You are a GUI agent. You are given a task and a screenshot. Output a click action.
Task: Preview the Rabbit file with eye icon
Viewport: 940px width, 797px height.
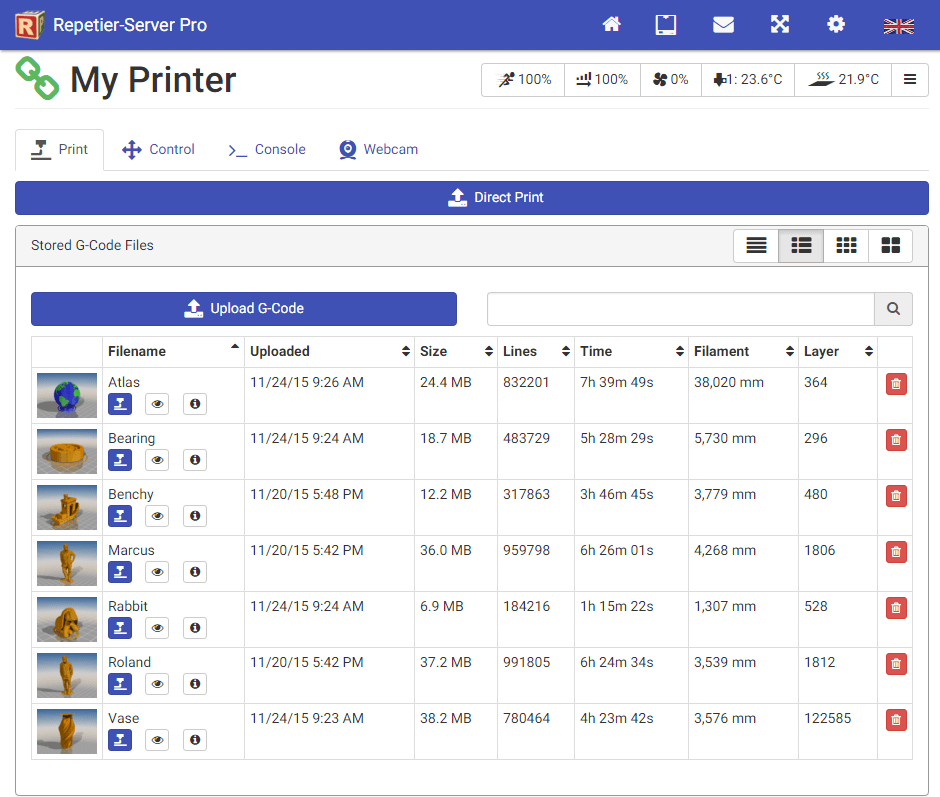[157, 628]
